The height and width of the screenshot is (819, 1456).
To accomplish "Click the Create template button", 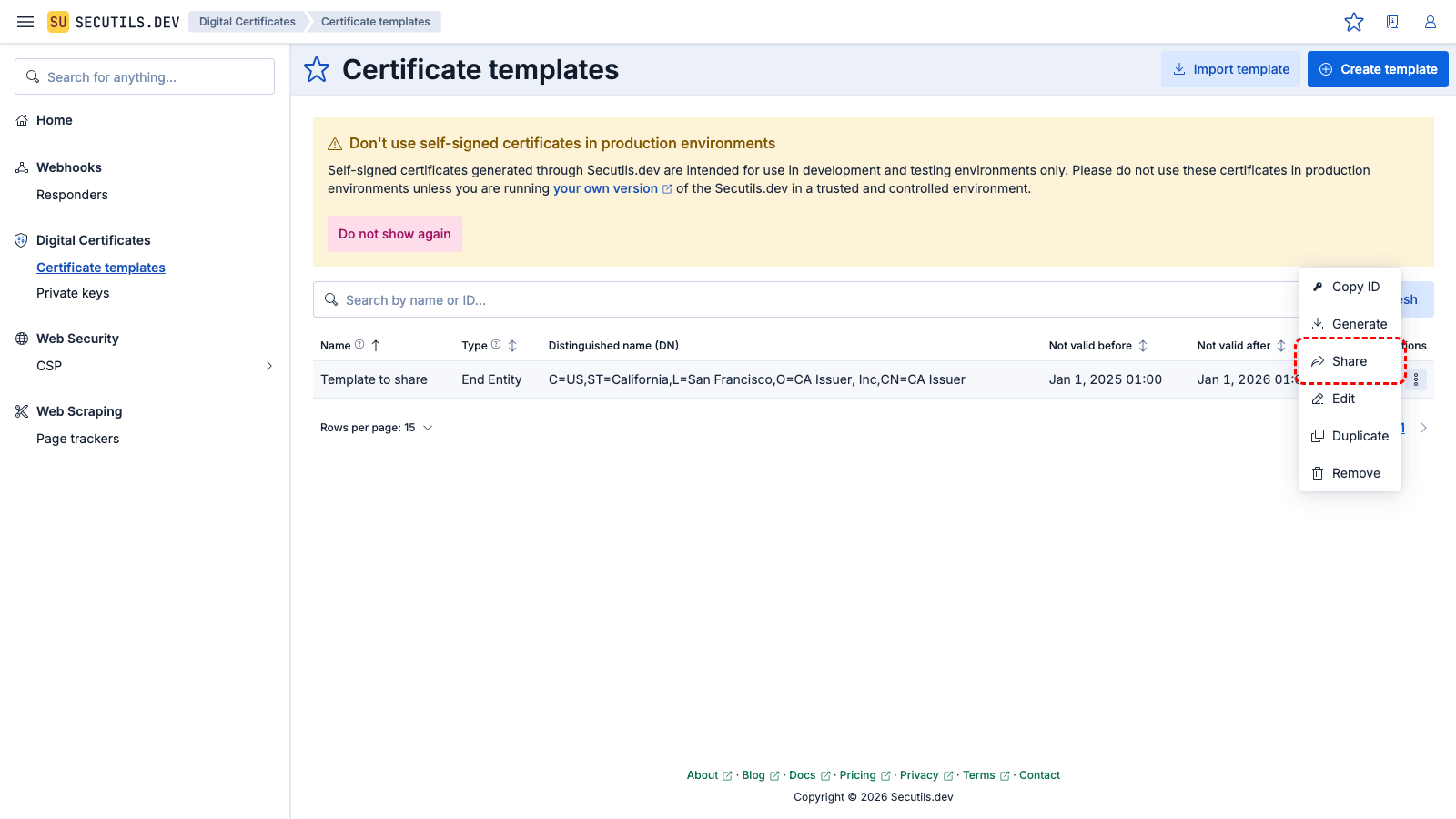I will pyautogui.click(x=1378, y=69).
